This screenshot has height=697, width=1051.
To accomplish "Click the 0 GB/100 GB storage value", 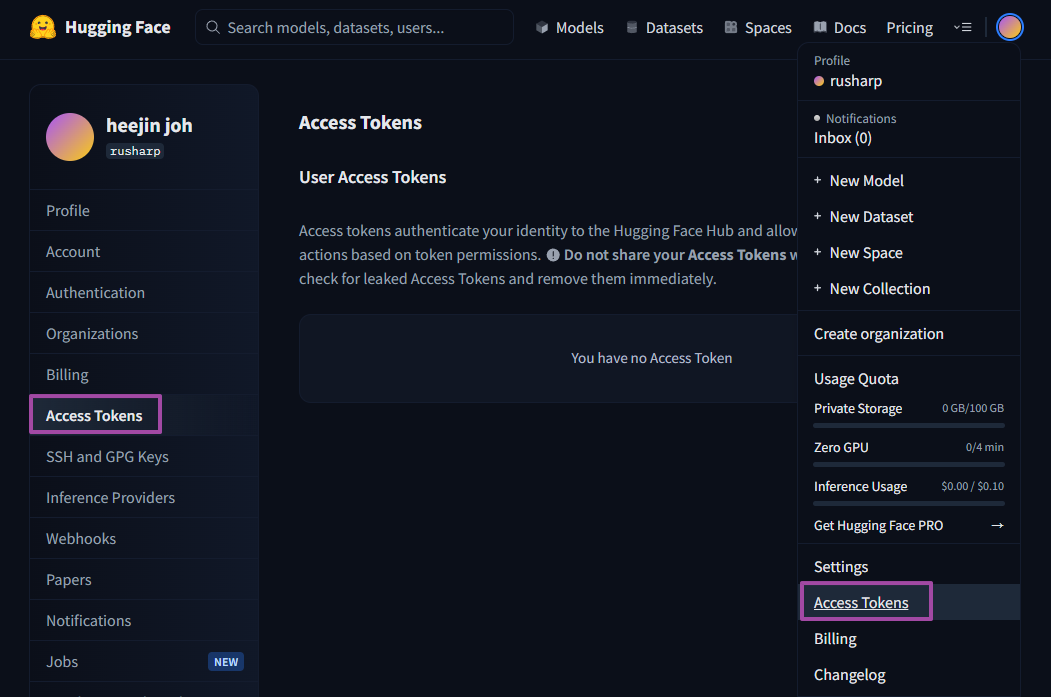I will (x=973, y=408).
